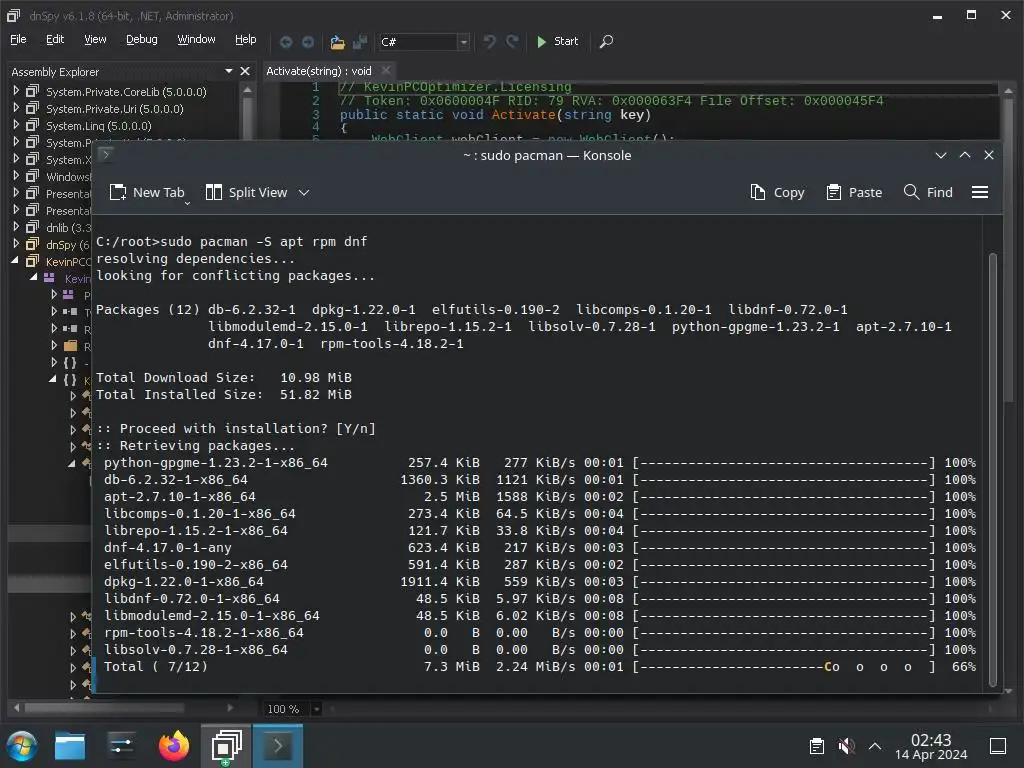
Task: Open system settings taskbar icon
Action: point(122,746)
